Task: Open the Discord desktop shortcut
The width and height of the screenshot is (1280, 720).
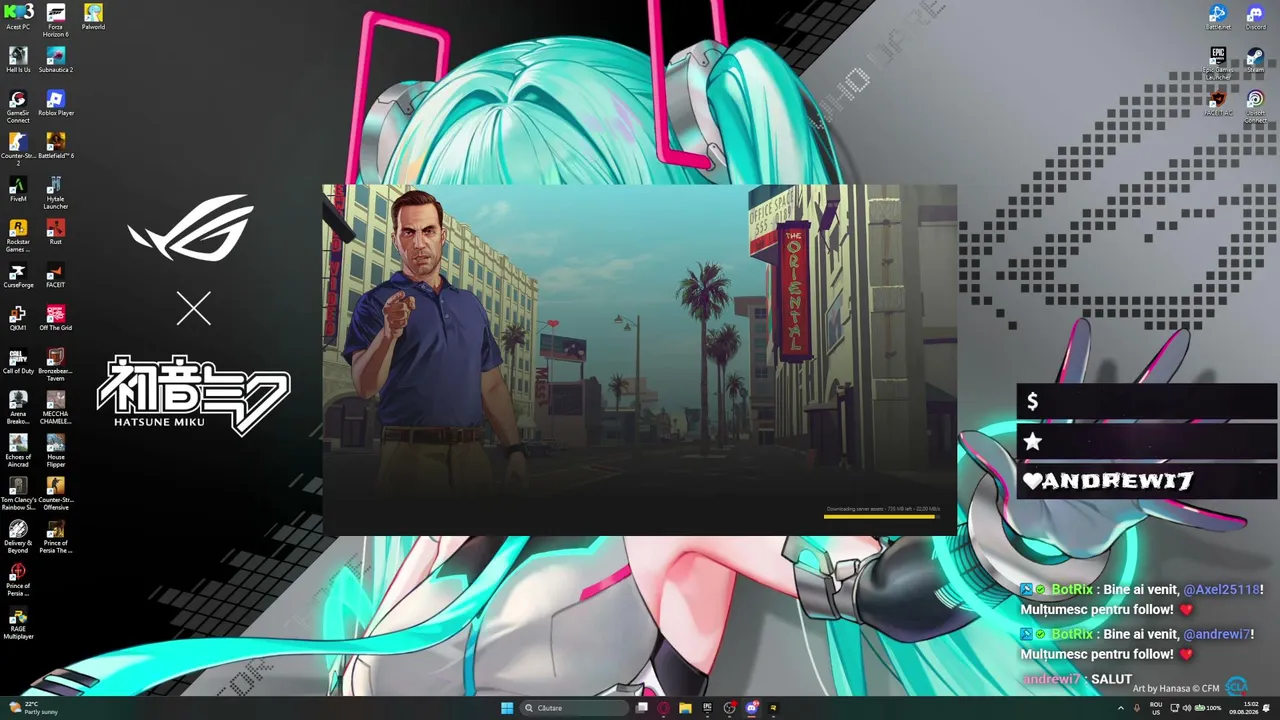Action: pos(1255,16)
